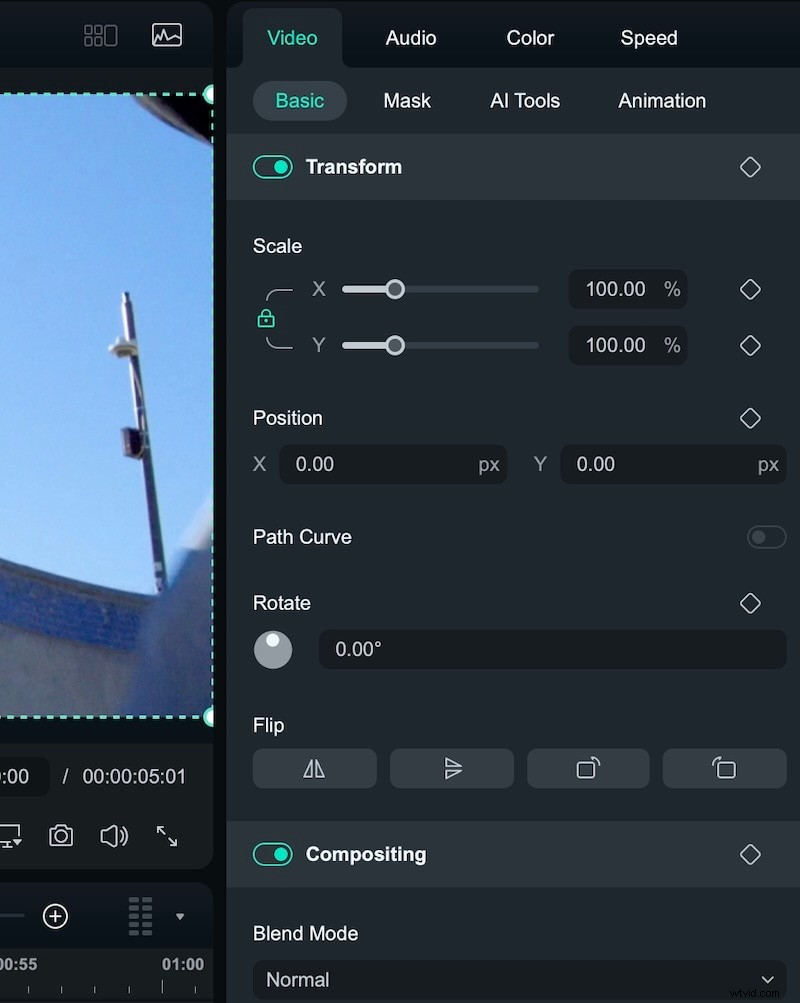Mute preview audio via the speaker icon
This screenshot has height=1003, width=800.
(114, 837)
